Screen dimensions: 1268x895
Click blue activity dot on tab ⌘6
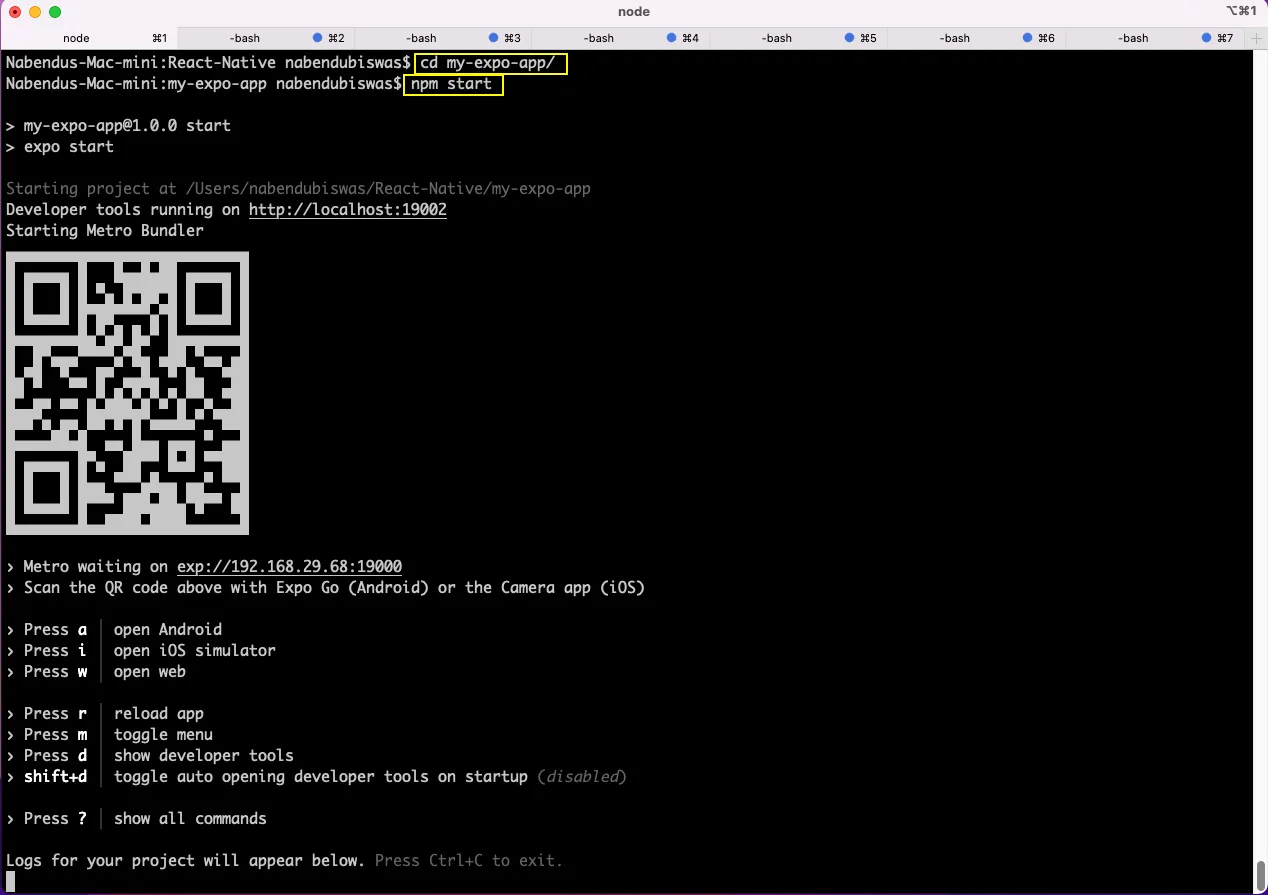tap(1028, 38)
